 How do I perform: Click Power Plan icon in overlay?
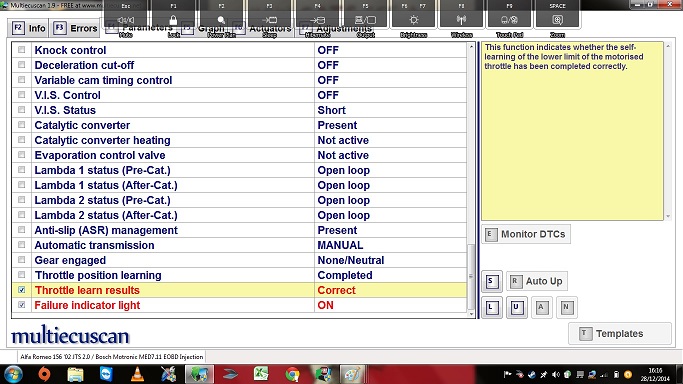[221, 20]
